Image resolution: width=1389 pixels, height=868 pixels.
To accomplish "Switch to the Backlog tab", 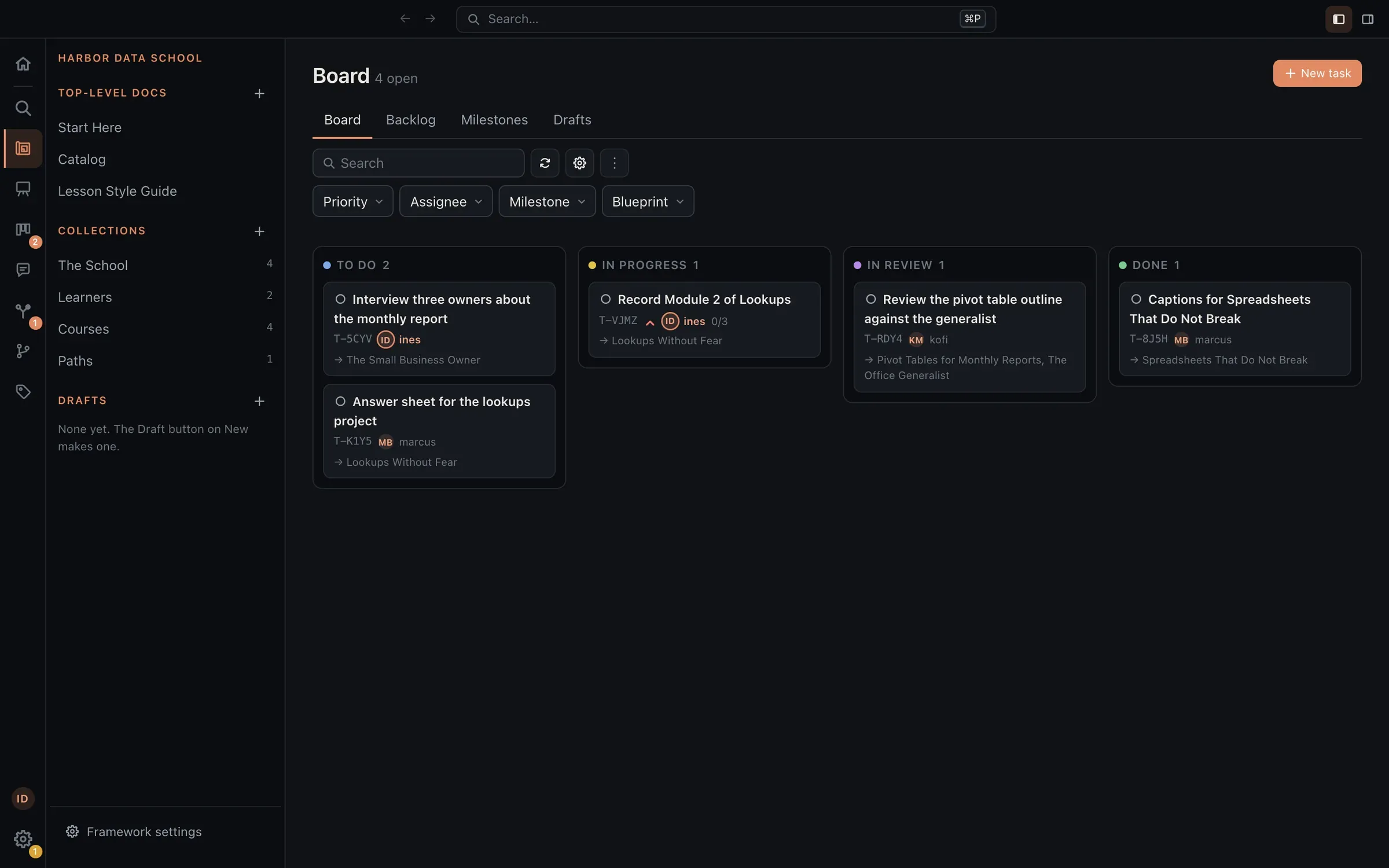I will (x=410, y=120).
